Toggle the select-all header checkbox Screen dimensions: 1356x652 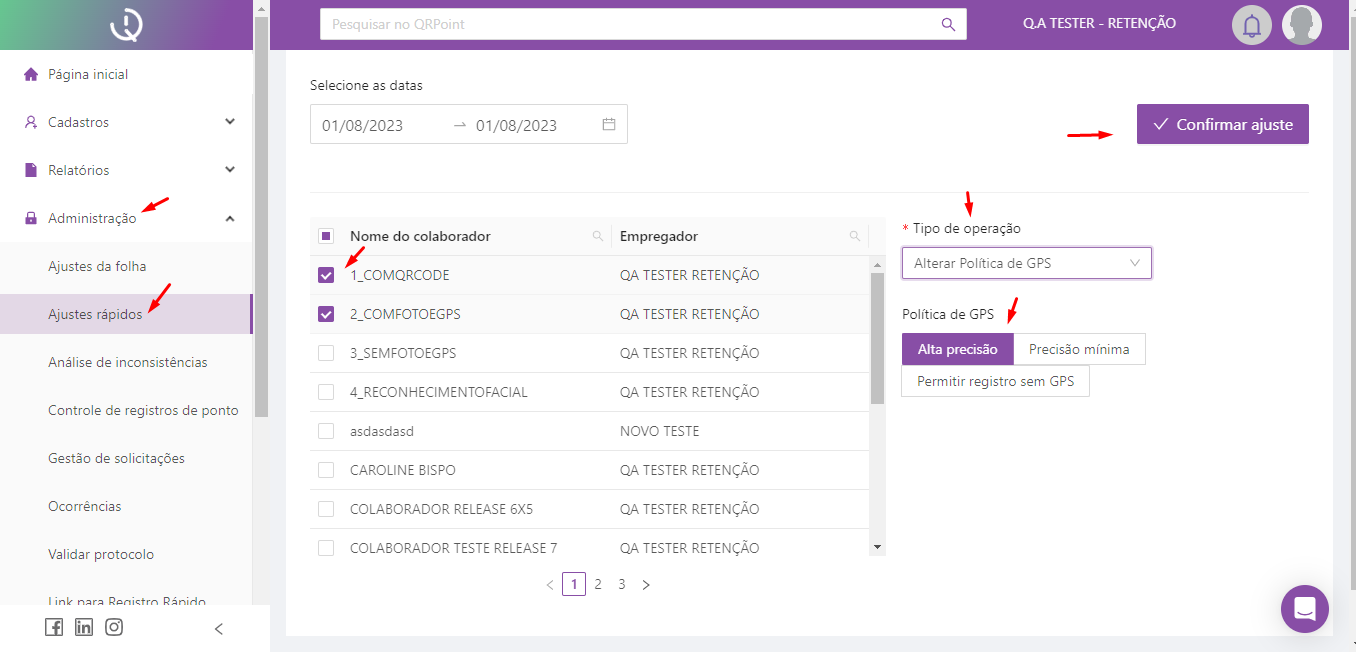click(x=326, y=236)
